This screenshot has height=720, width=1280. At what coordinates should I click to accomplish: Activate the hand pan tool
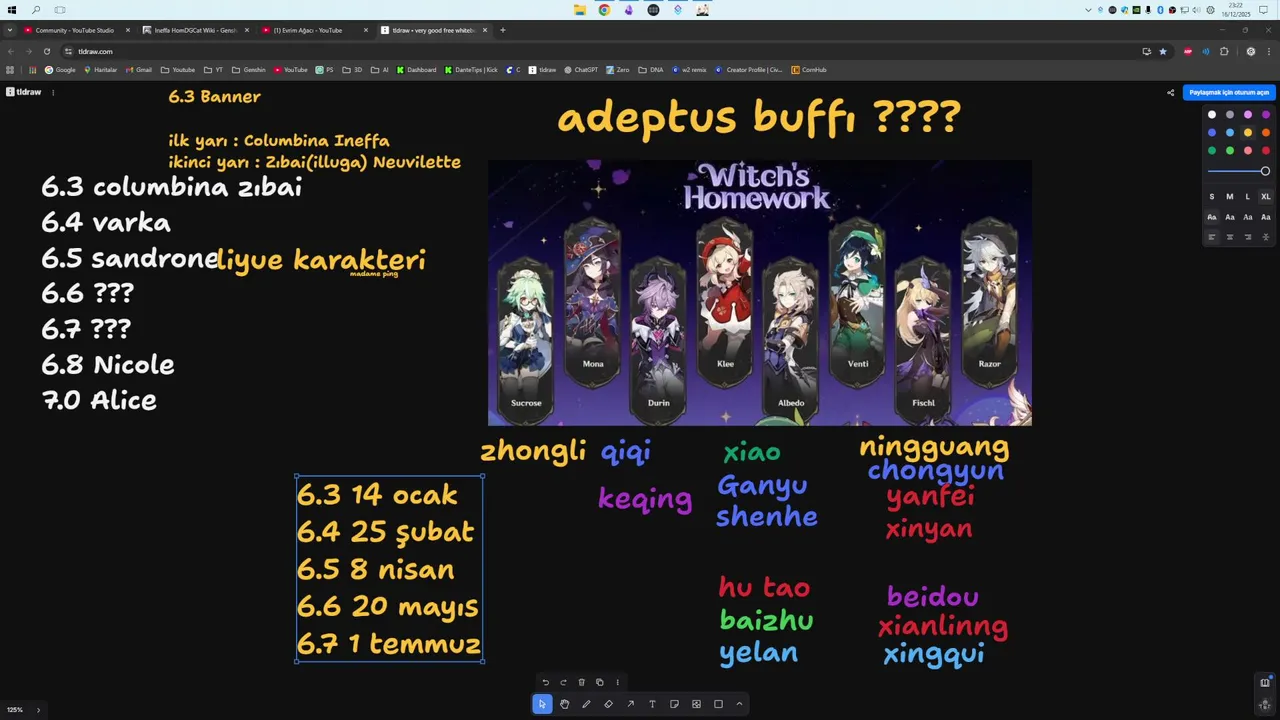[564, 704]
